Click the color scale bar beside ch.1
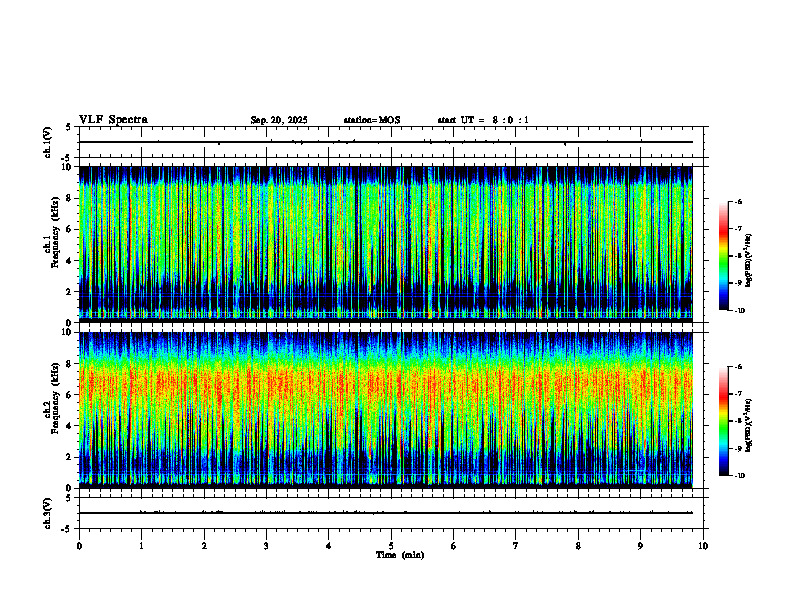The width and height of the screenshot is (792, 612). click(723, 256)
